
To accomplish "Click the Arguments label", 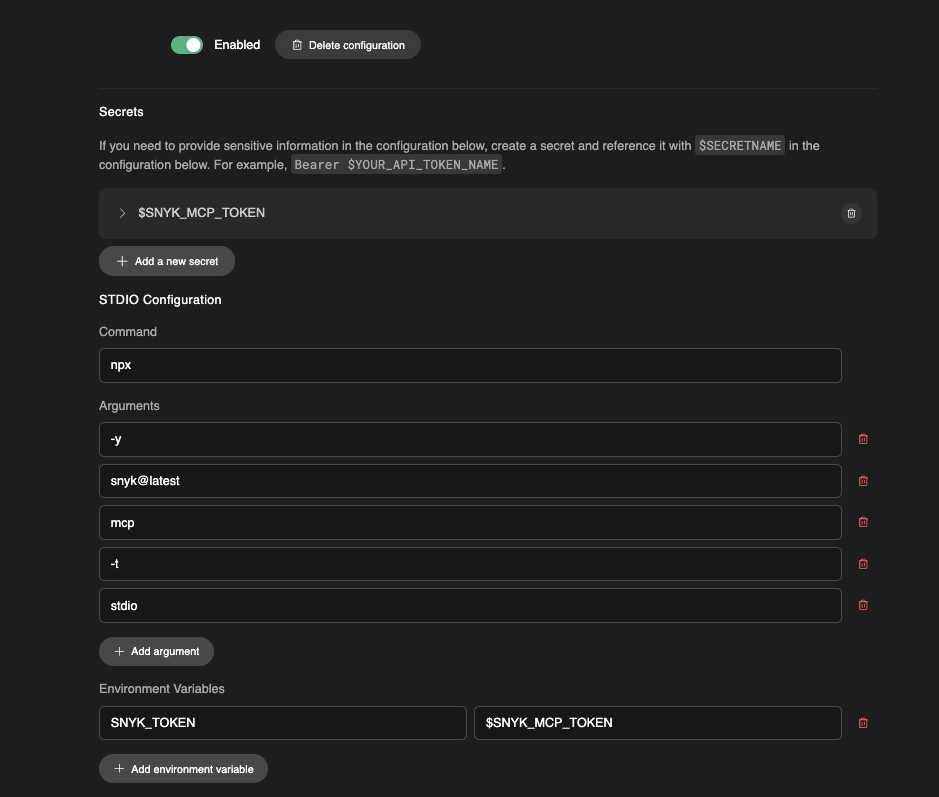I will 129,406.
